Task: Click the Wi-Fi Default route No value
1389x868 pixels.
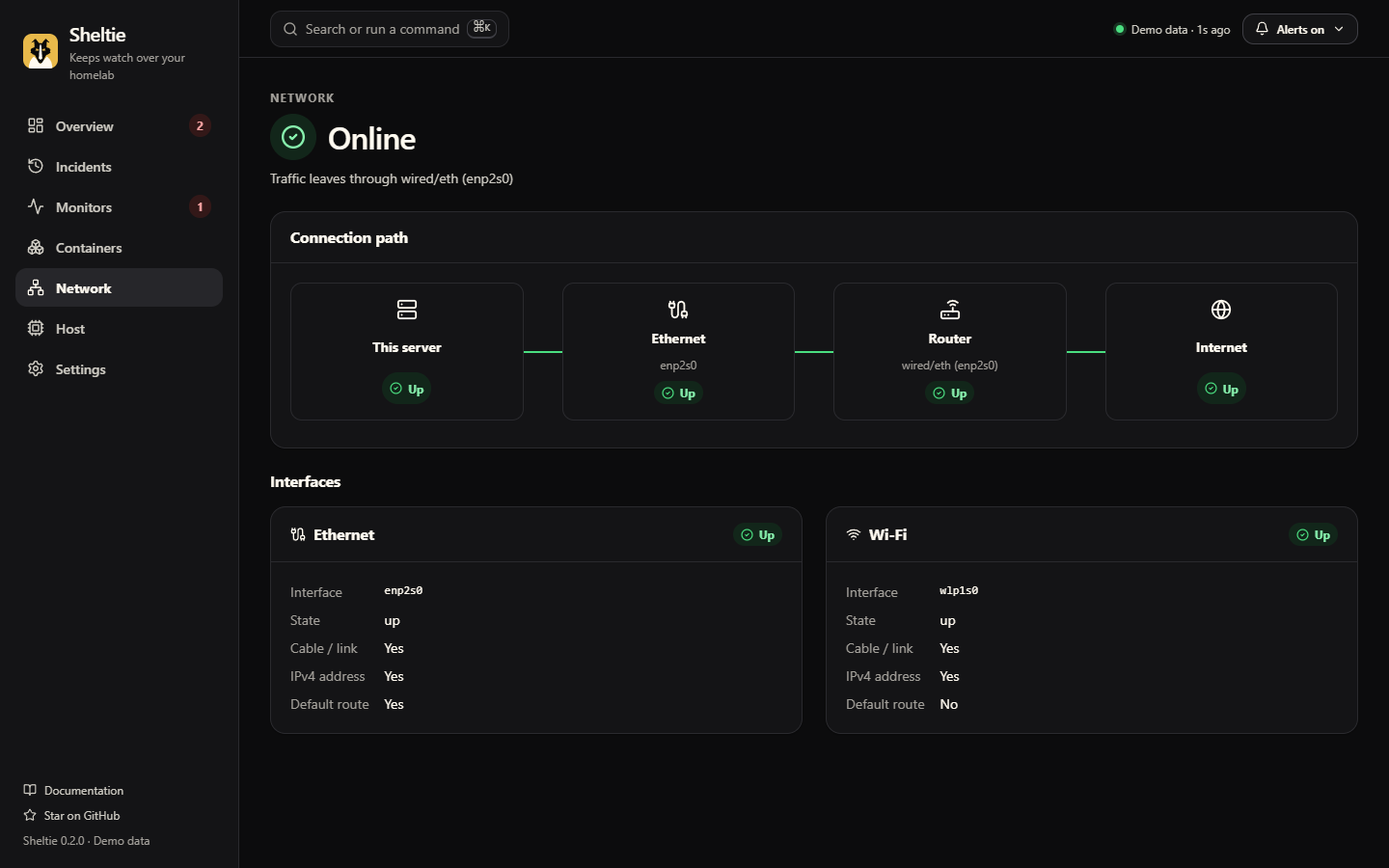Action: coord(949,704)
